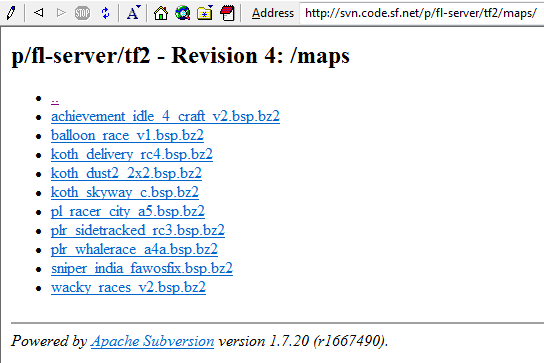
Task: Click the 'version 1.7.20 (r1667490)' footer text
Action: pos(303,341)
